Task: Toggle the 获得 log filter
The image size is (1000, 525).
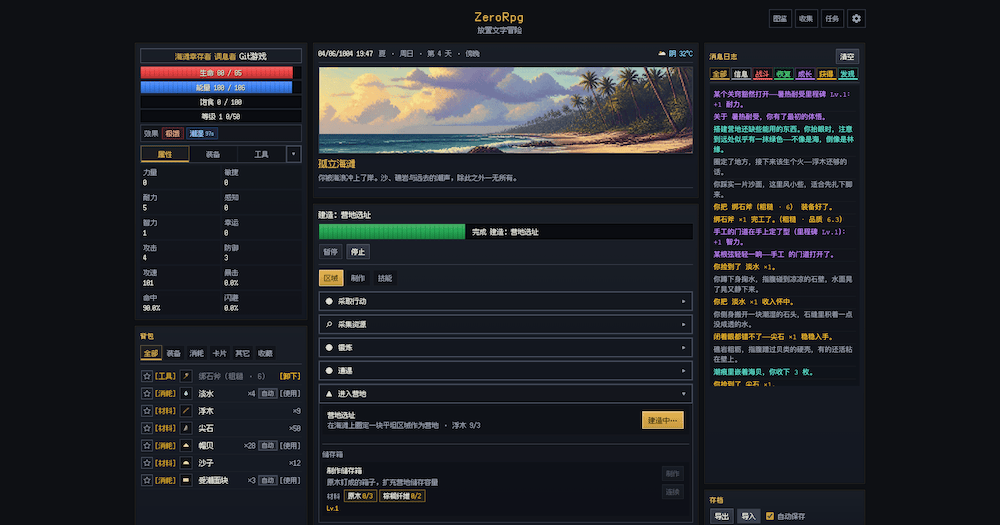Action: (826, 74)
